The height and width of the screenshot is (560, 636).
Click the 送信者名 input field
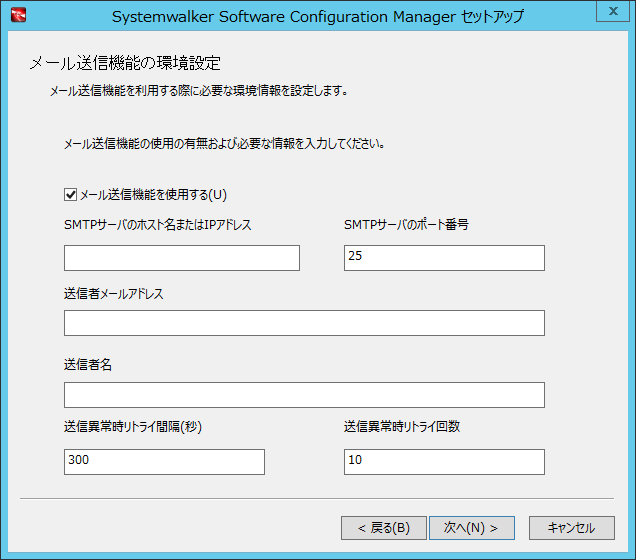coord(304,395)
